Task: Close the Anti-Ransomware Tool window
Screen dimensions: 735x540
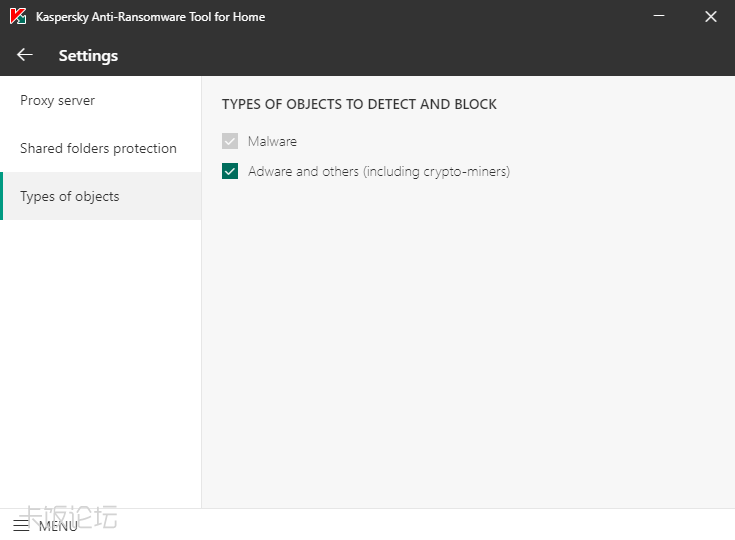Action: [711, 17]
